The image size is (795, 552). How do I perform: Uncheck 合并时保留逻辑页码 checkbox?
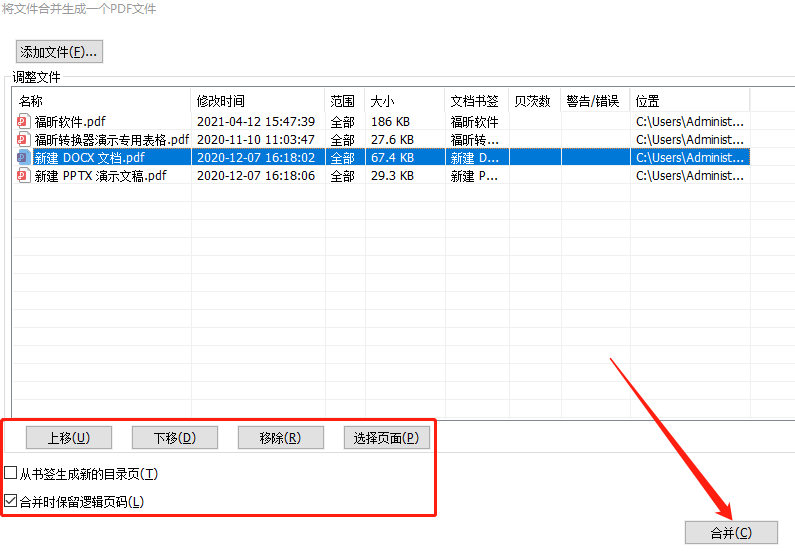(x=11, y=501)
